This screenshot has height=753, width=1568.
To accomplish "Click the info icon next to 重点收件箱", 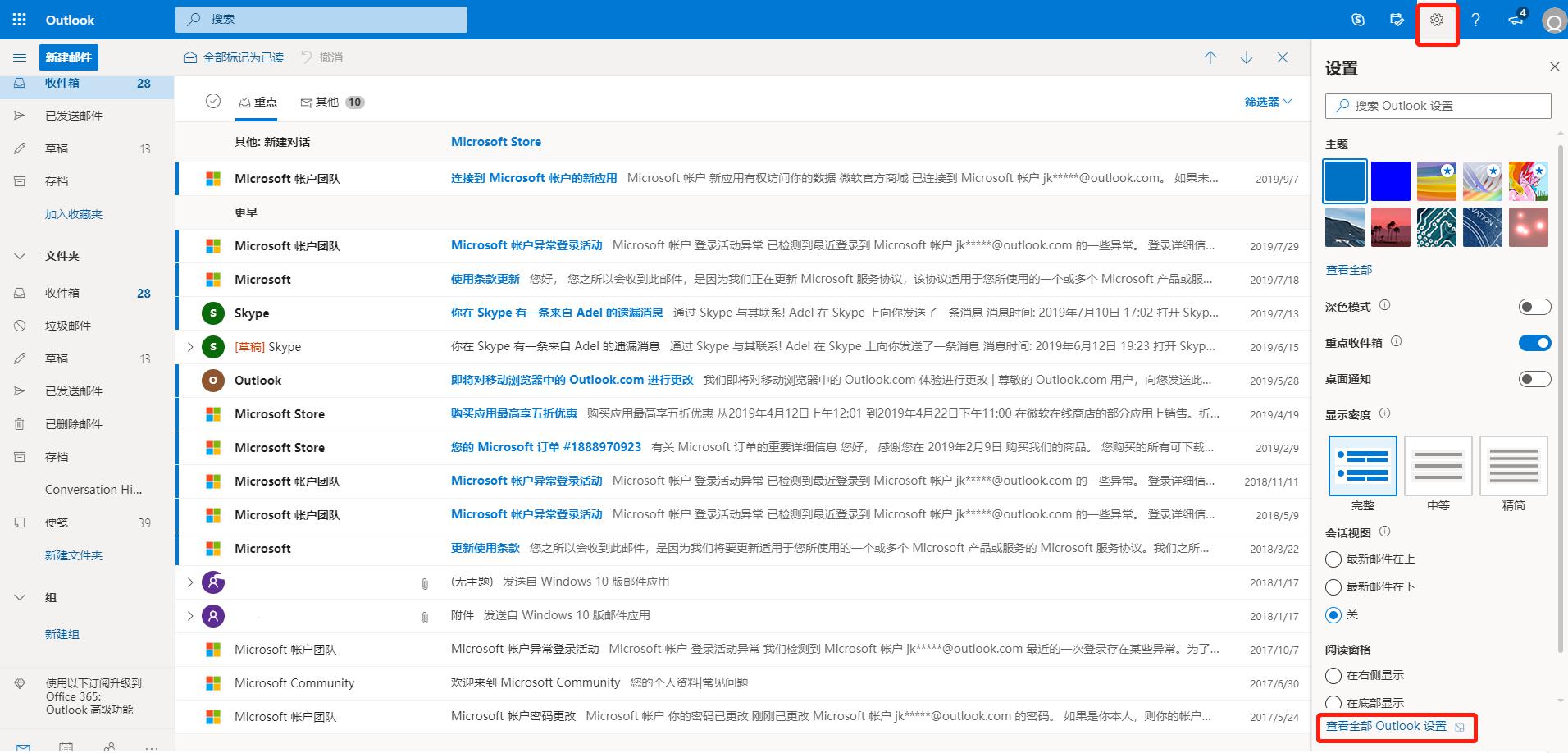I will (x=1397, y=341).
